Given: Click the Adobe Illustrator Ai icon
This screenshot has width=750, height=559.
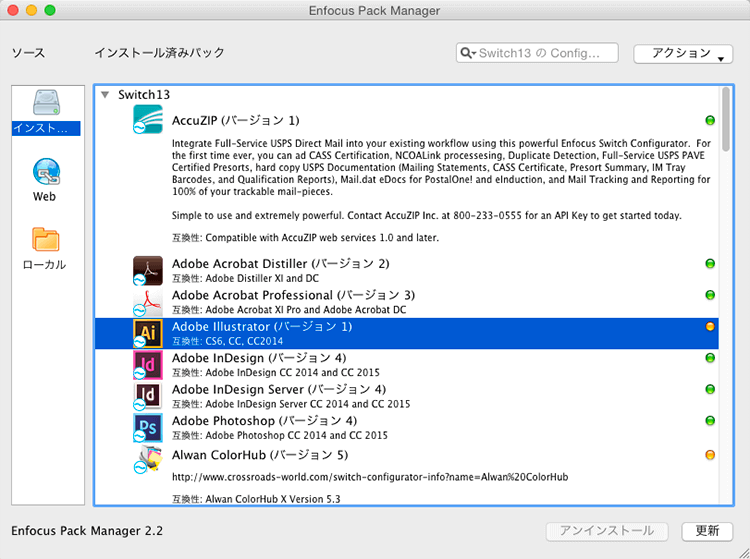Looking at the screenshot, I should [148, 333].
